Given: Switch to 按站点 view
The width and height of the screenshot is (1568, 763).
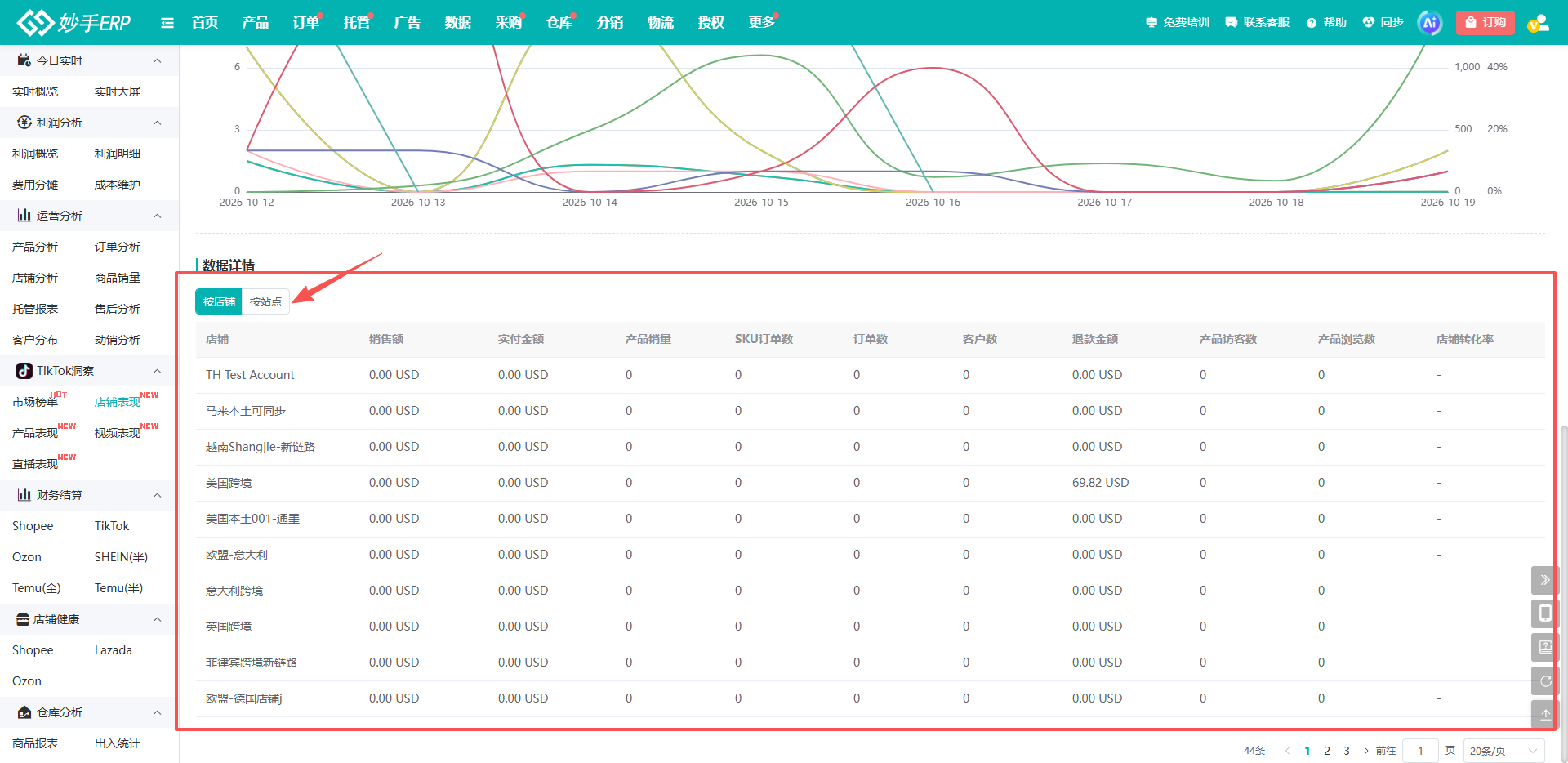Looking at the screenshot, I should click(x=265, y=301).
